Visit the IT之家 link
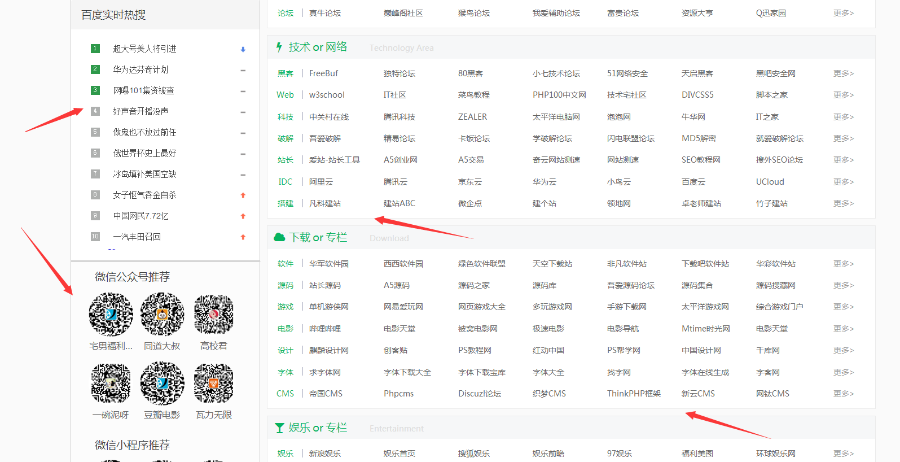 (x=767, y=117)
